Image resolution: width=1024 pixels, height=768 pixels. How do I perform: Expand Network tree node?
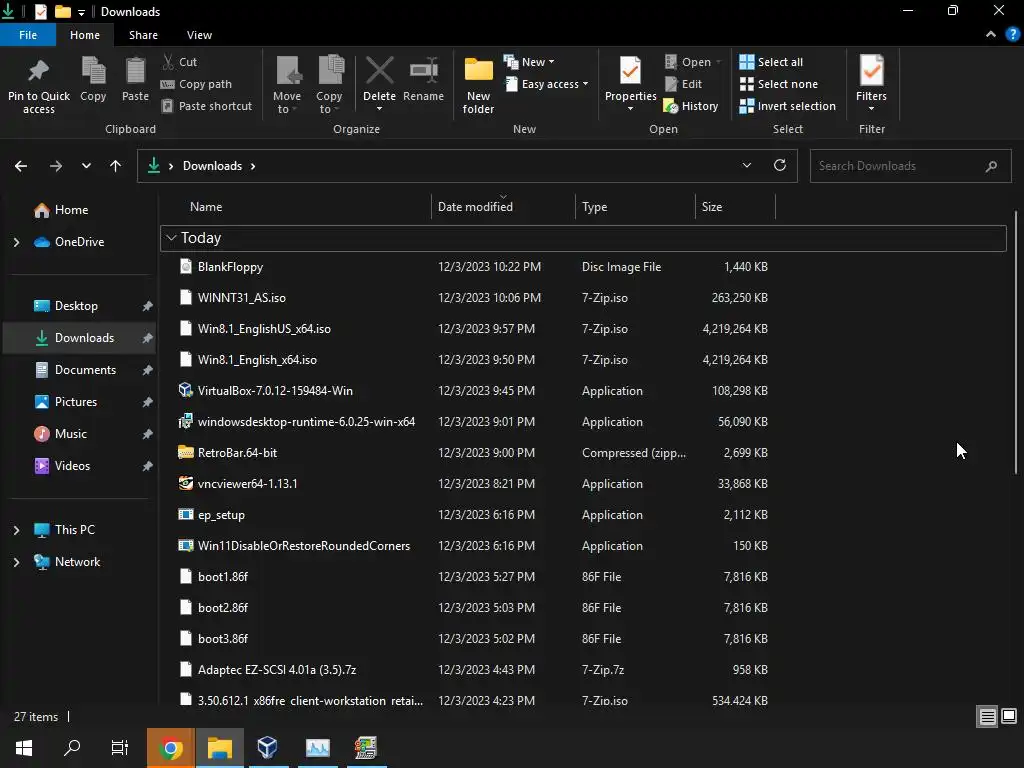[16, 562]
